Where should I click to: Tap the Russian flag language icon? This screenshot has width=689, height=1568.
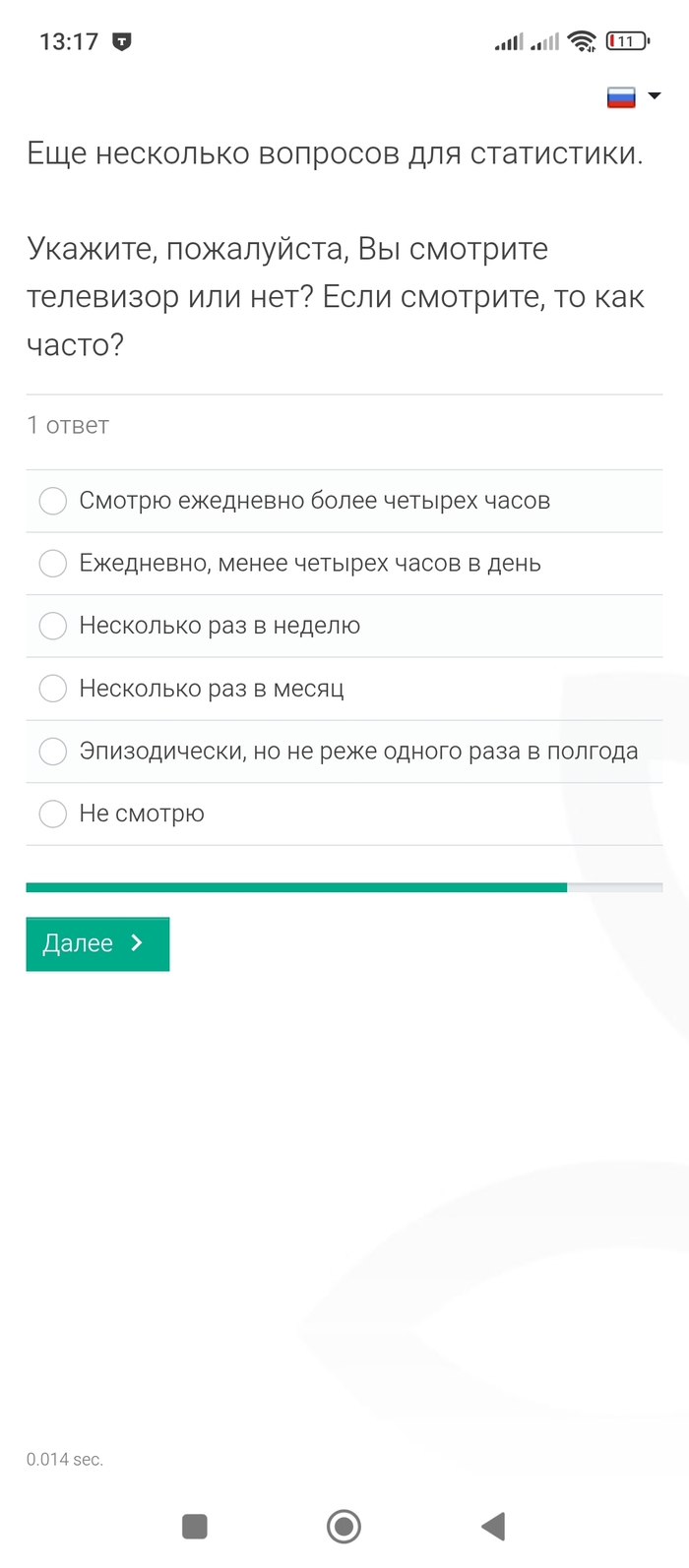tap(621, 96)
